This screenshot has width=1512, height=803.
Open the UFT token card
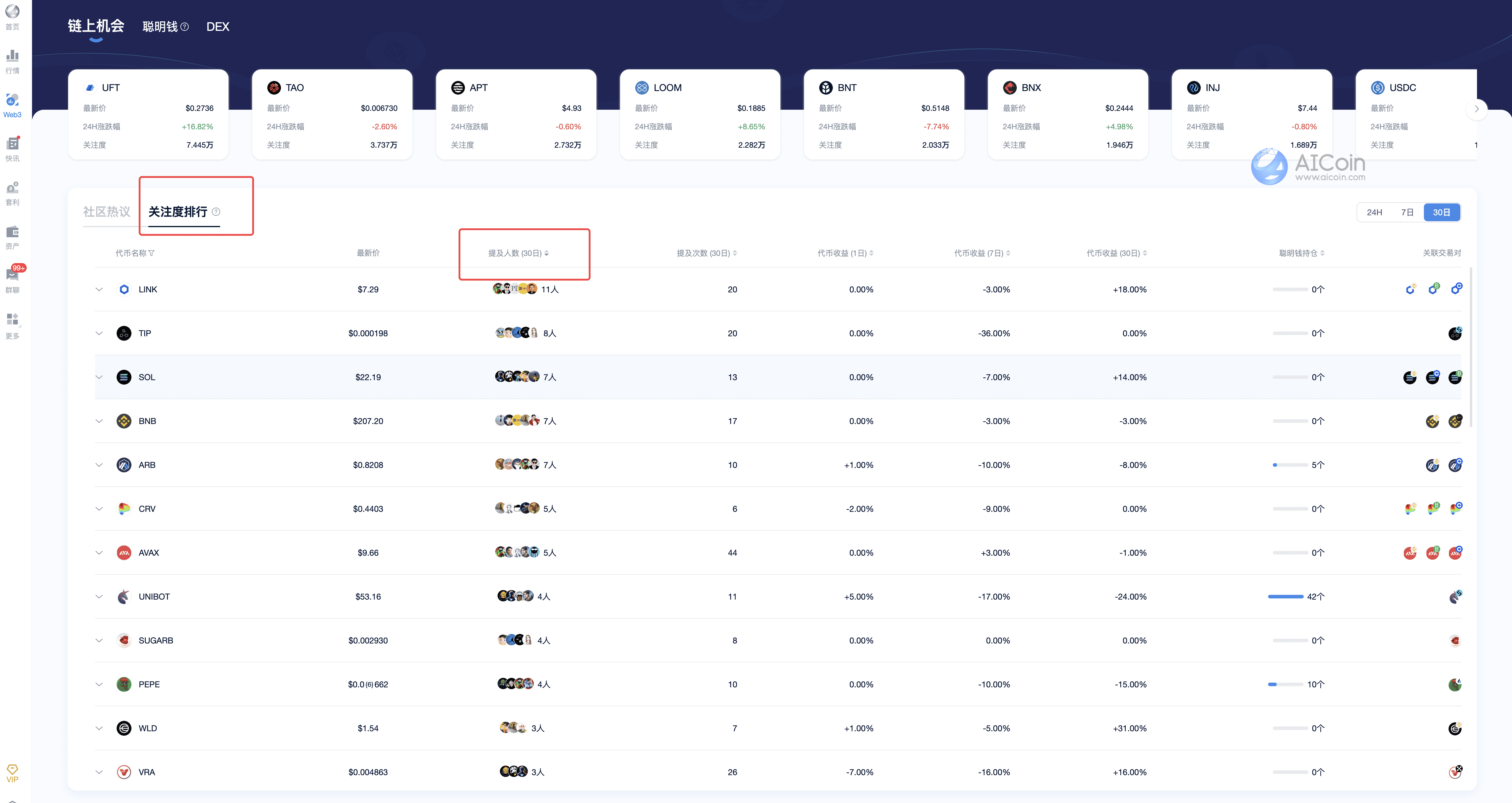pos(148,114)
